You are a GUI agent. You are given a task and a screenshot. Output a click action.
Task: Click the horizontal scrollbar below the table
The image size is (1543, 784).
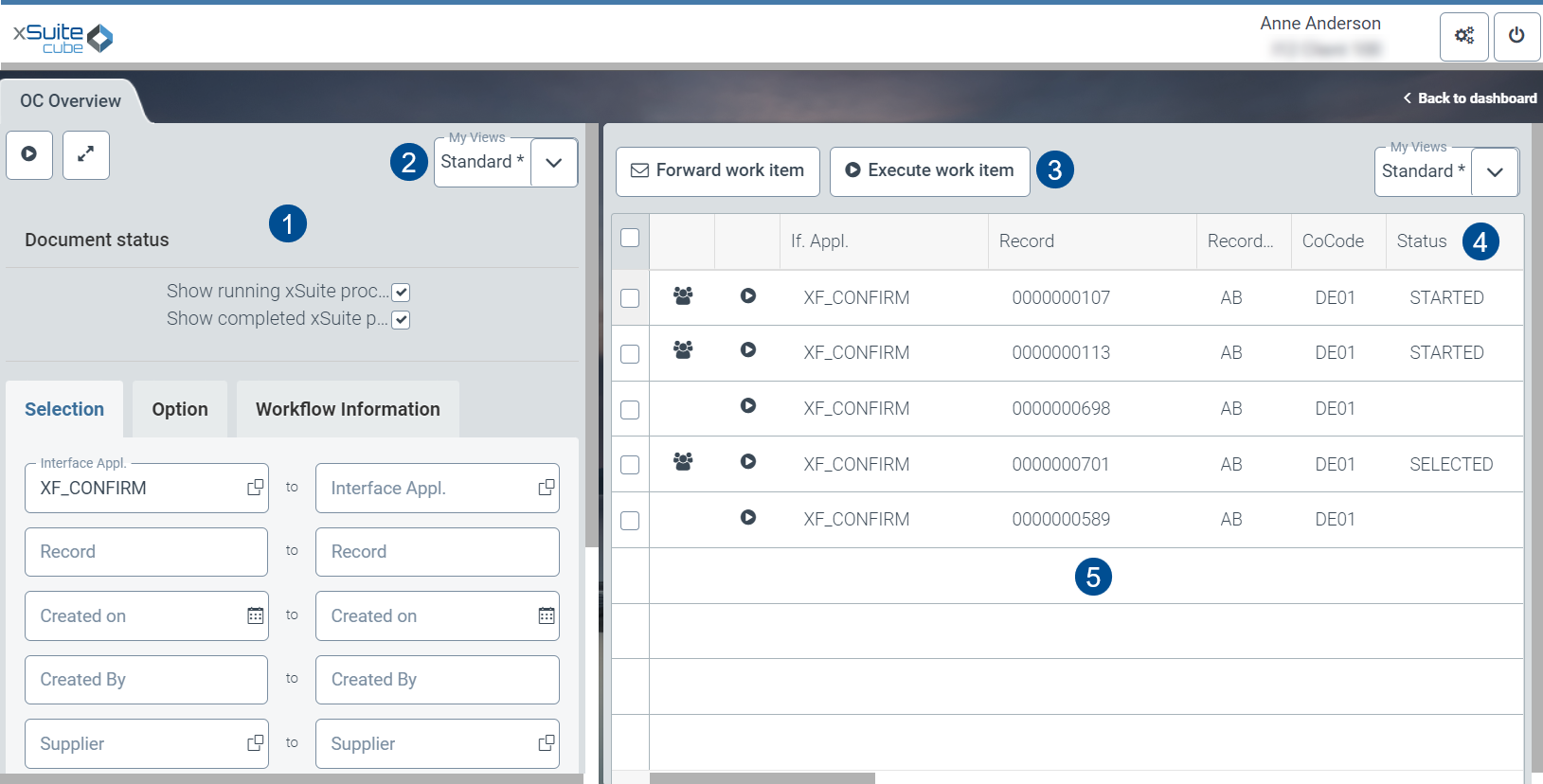click(x=763, y=778)
